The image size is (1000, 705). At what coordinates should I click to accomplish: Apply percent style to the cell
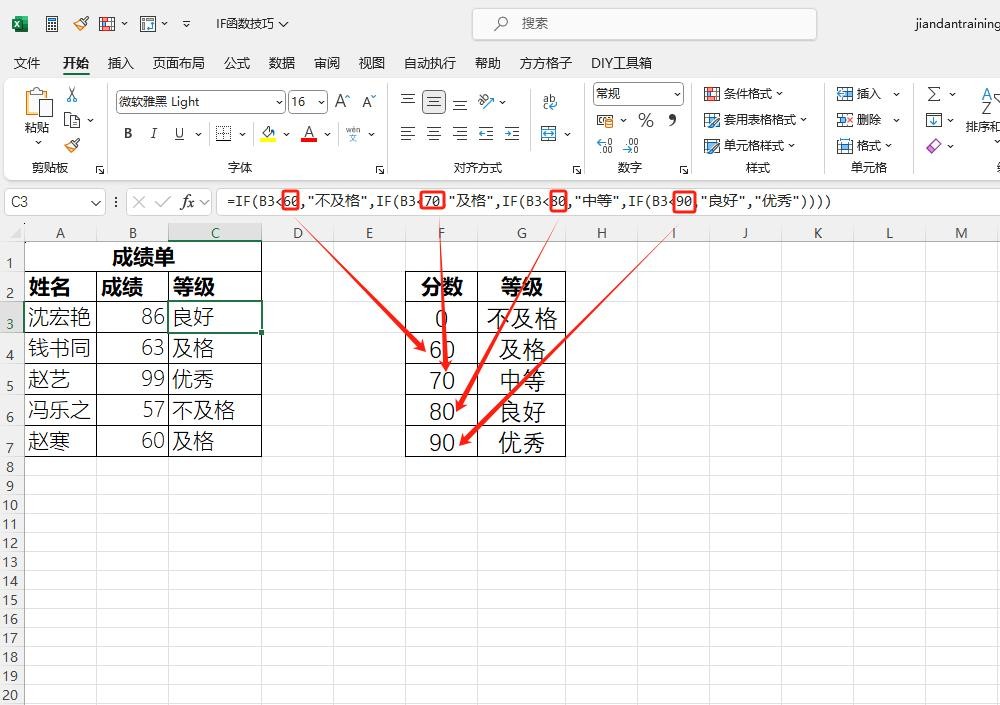click(x=646, y=120)
